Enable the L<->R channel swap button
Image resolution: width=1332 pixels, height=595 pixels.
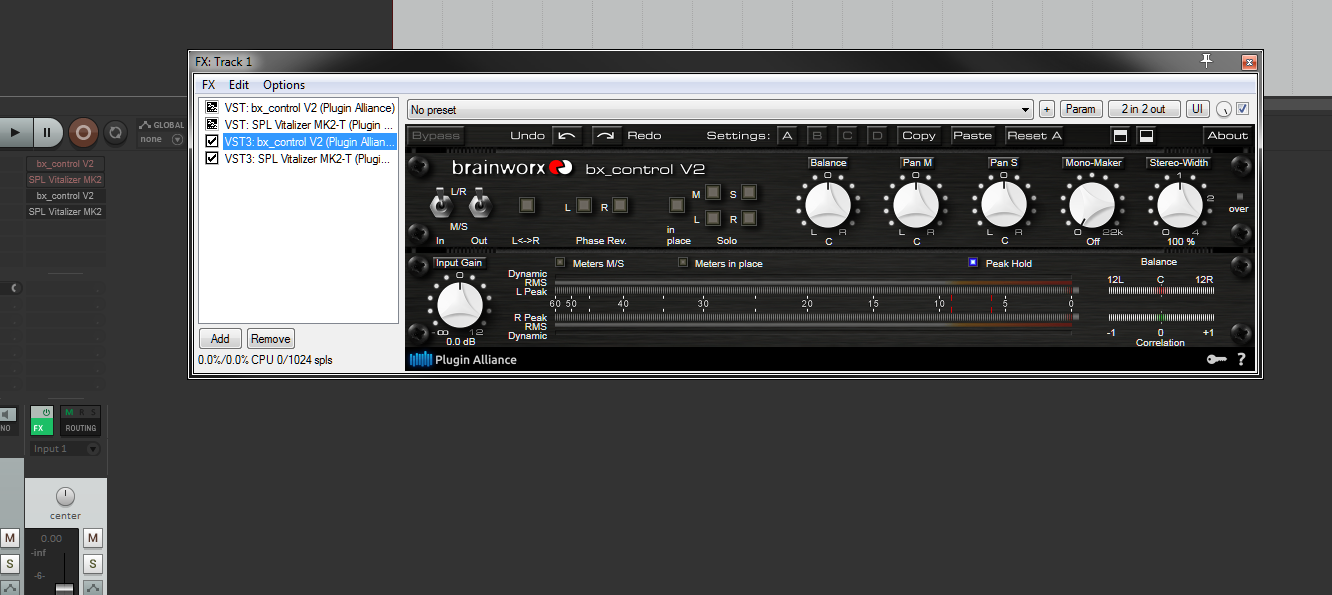point(527,205)
